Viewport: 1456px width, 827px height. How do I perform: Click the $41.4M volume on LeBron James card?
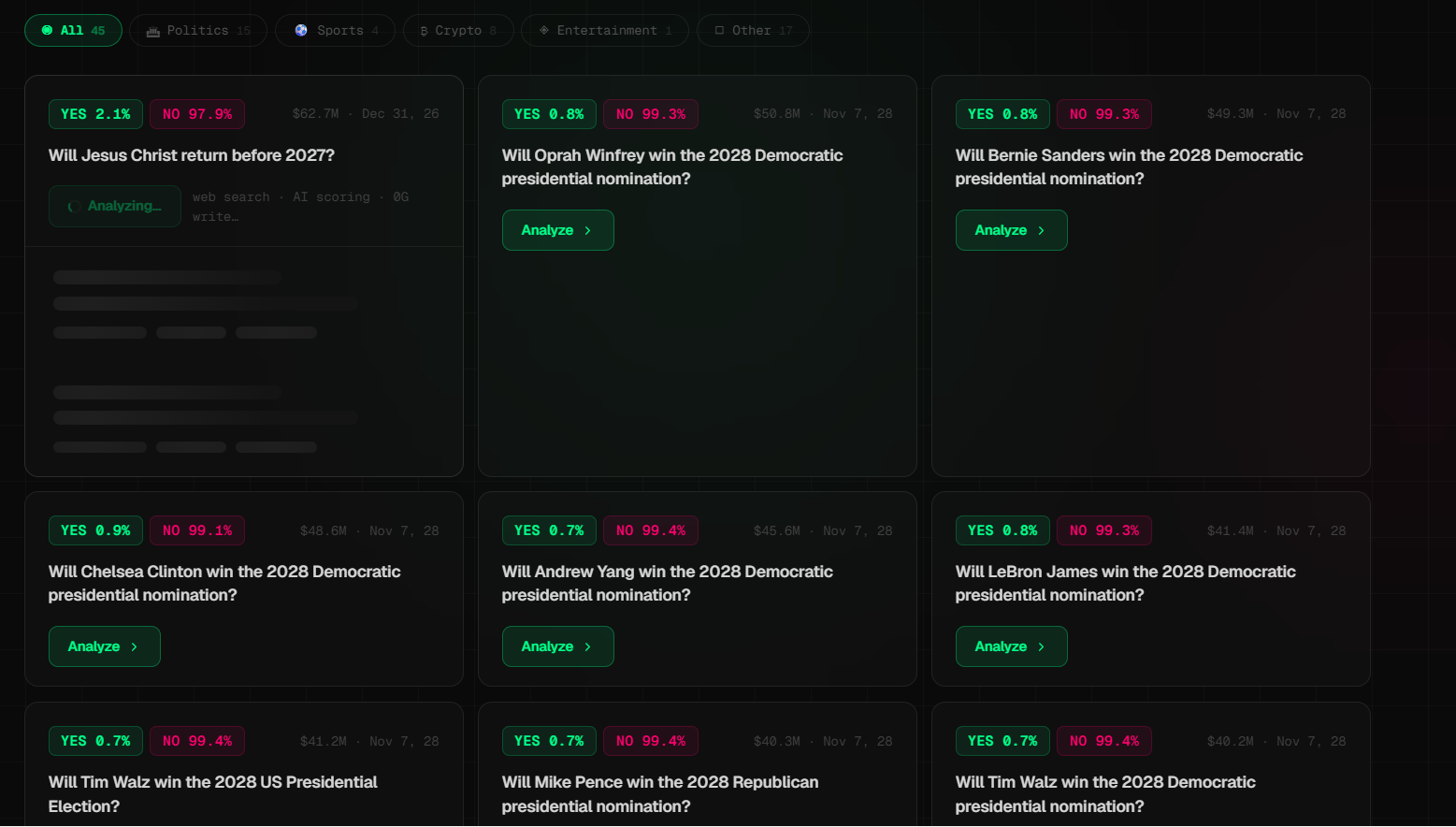[x=1230, y=530]
